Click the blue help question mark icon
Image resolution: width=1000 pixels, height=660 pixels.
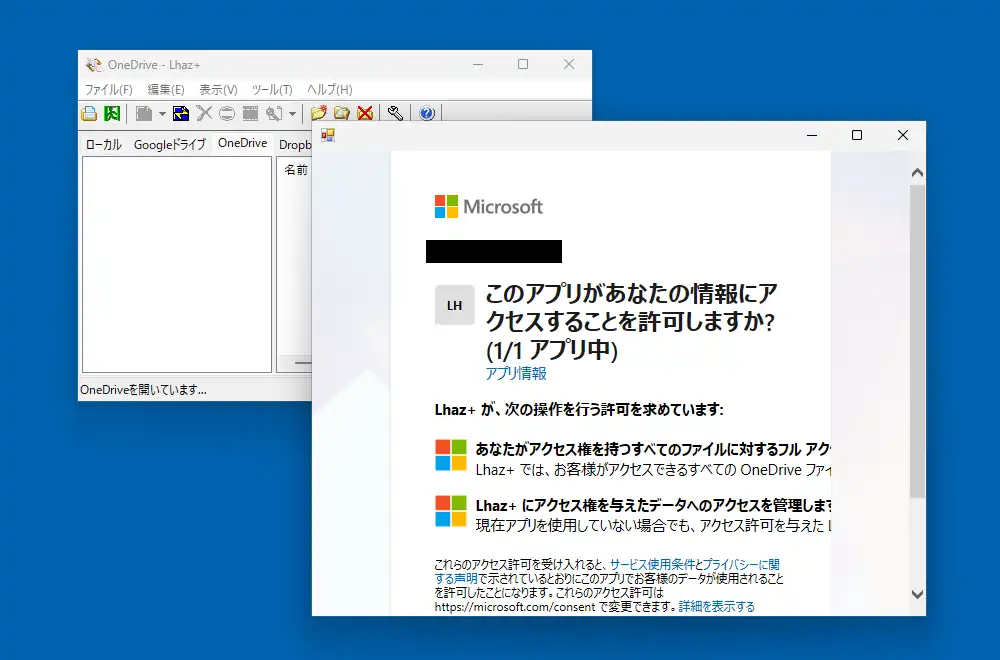427,114
